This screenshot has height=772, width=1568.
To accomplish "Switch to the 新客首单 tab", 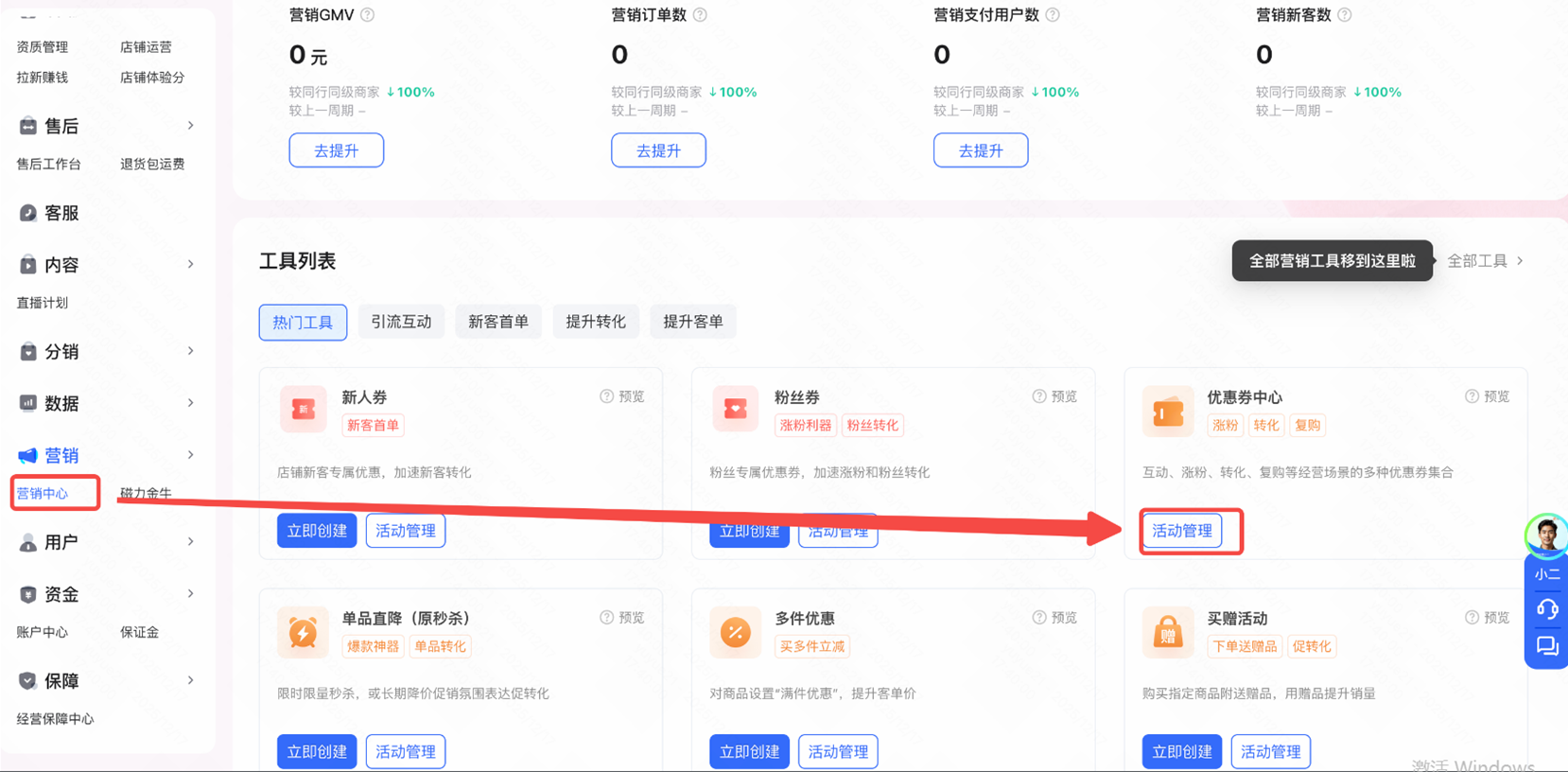I will pos(498,322).
